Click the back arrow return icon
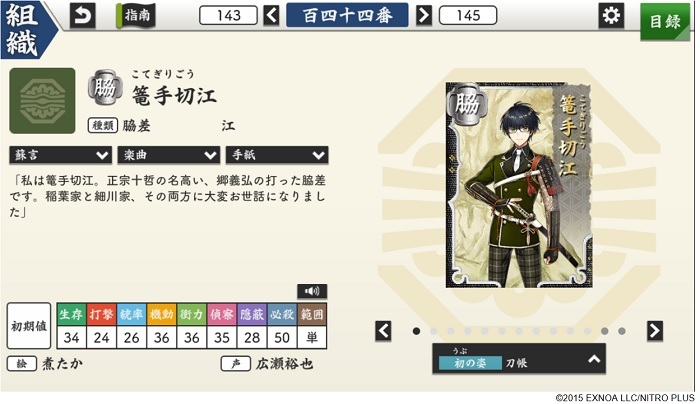 tap(83, 16)
